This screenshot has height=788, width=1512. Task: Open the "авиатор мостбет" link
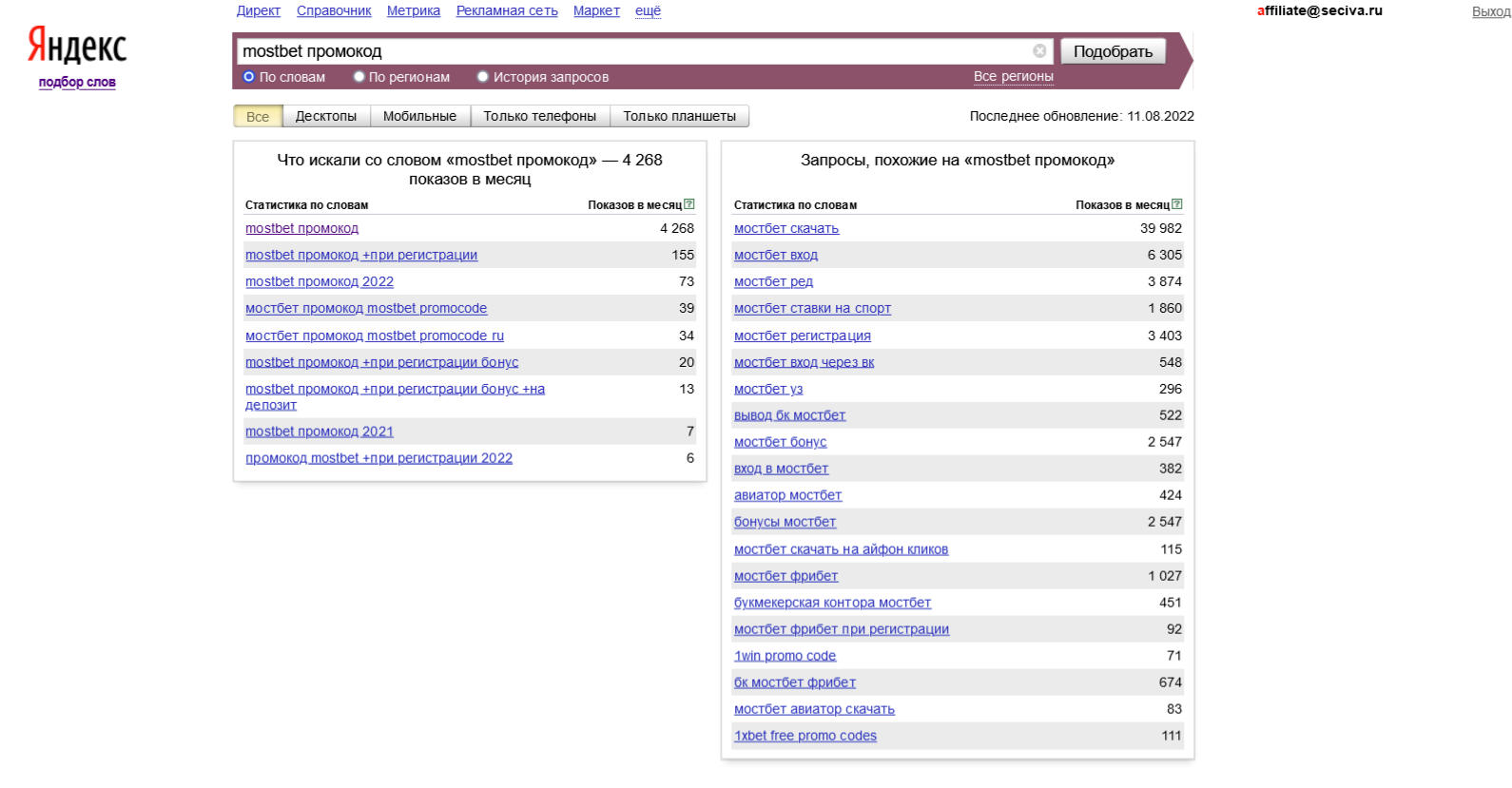point(788,495)
